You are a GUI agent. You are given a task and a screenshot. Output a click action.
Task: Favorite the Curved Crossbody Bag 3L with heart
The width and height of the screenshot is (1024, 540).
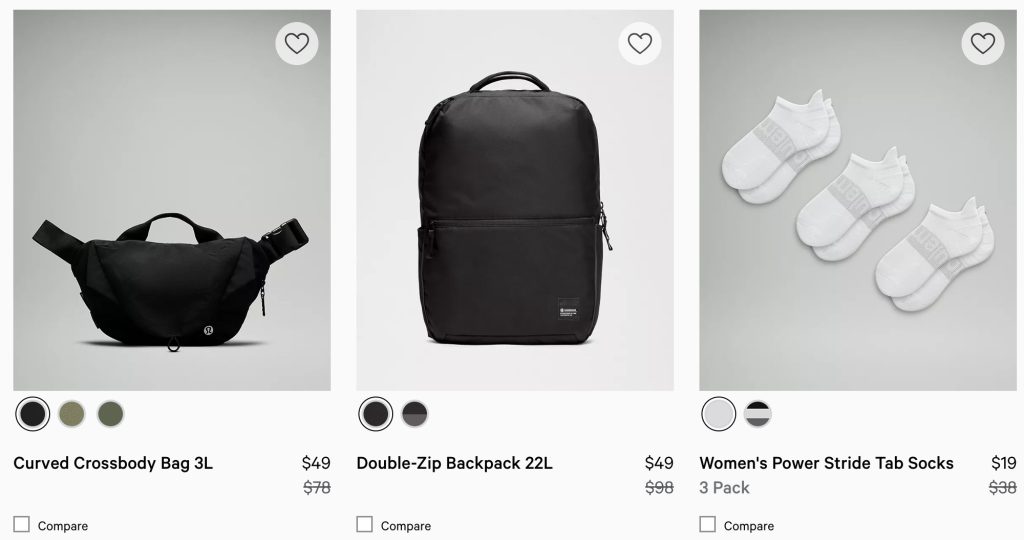point(297,43)
